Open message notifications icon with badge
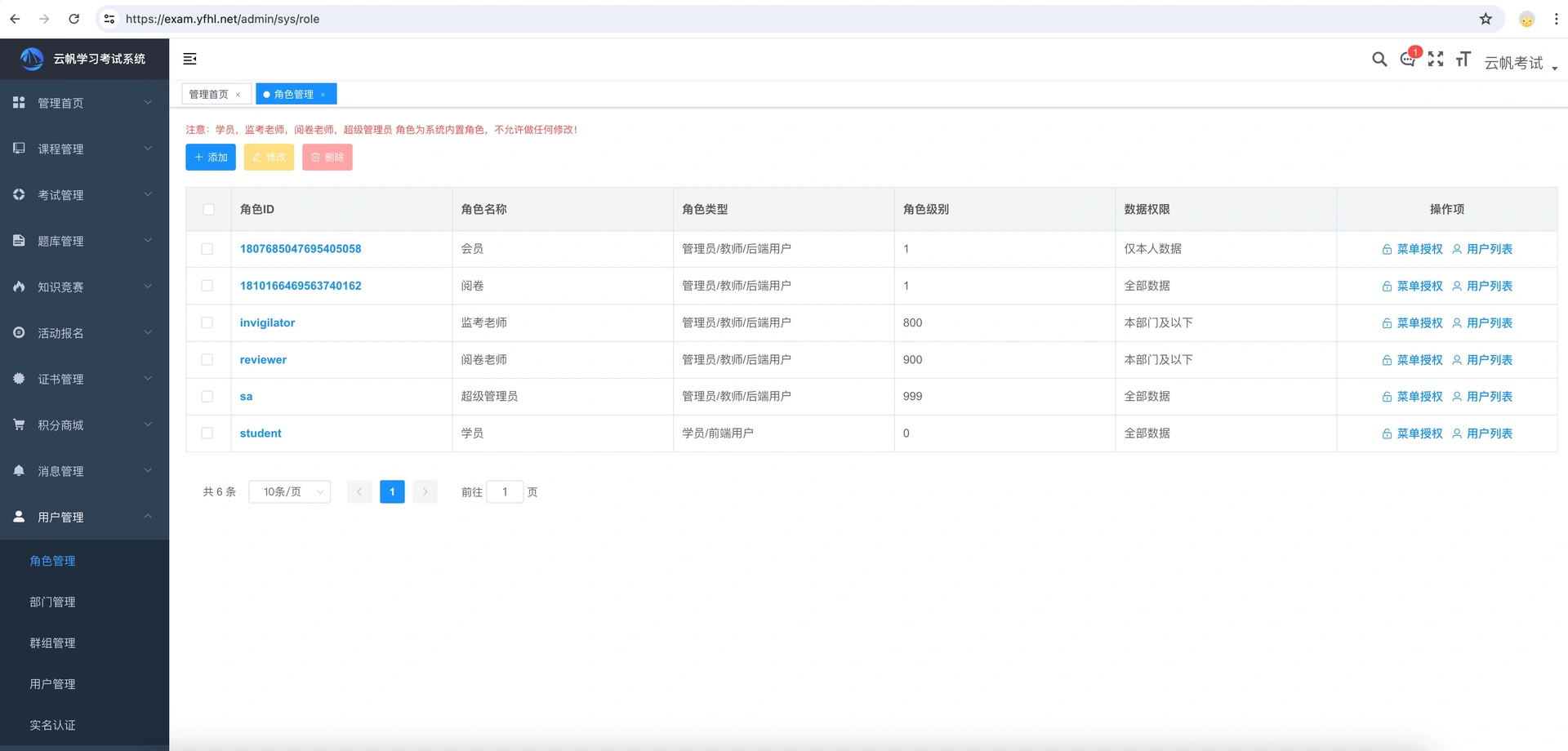Image resolution: width=1568 pixels, height=751 pixels. point(1409,58)
